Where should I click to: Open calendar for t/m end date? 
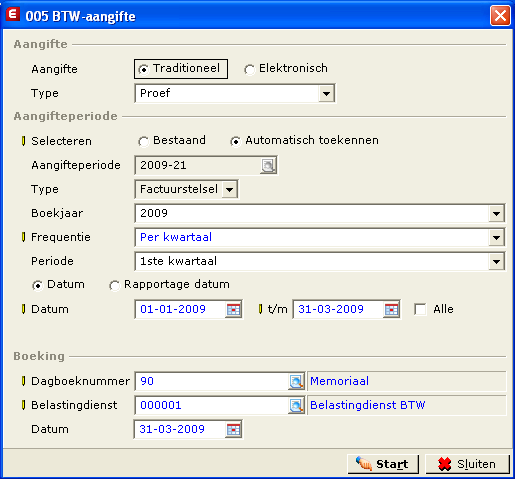pyautogui.click(x=391, y=309)
